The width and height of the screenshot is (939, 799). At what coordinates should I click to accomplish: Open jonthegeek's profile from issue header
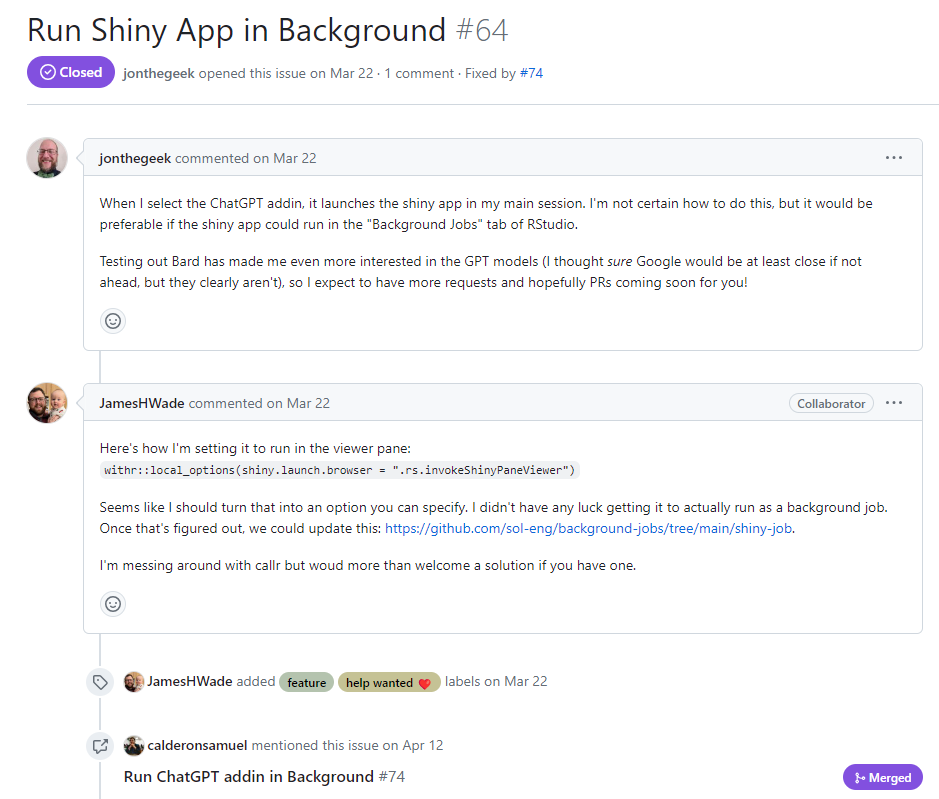158,73
